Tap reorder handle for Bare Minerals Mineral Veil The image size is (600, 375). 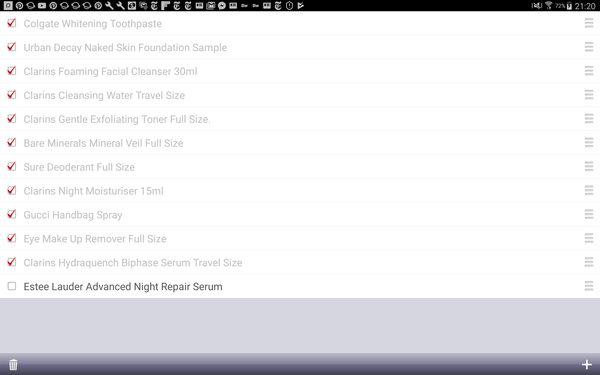[x=589, y=142]
